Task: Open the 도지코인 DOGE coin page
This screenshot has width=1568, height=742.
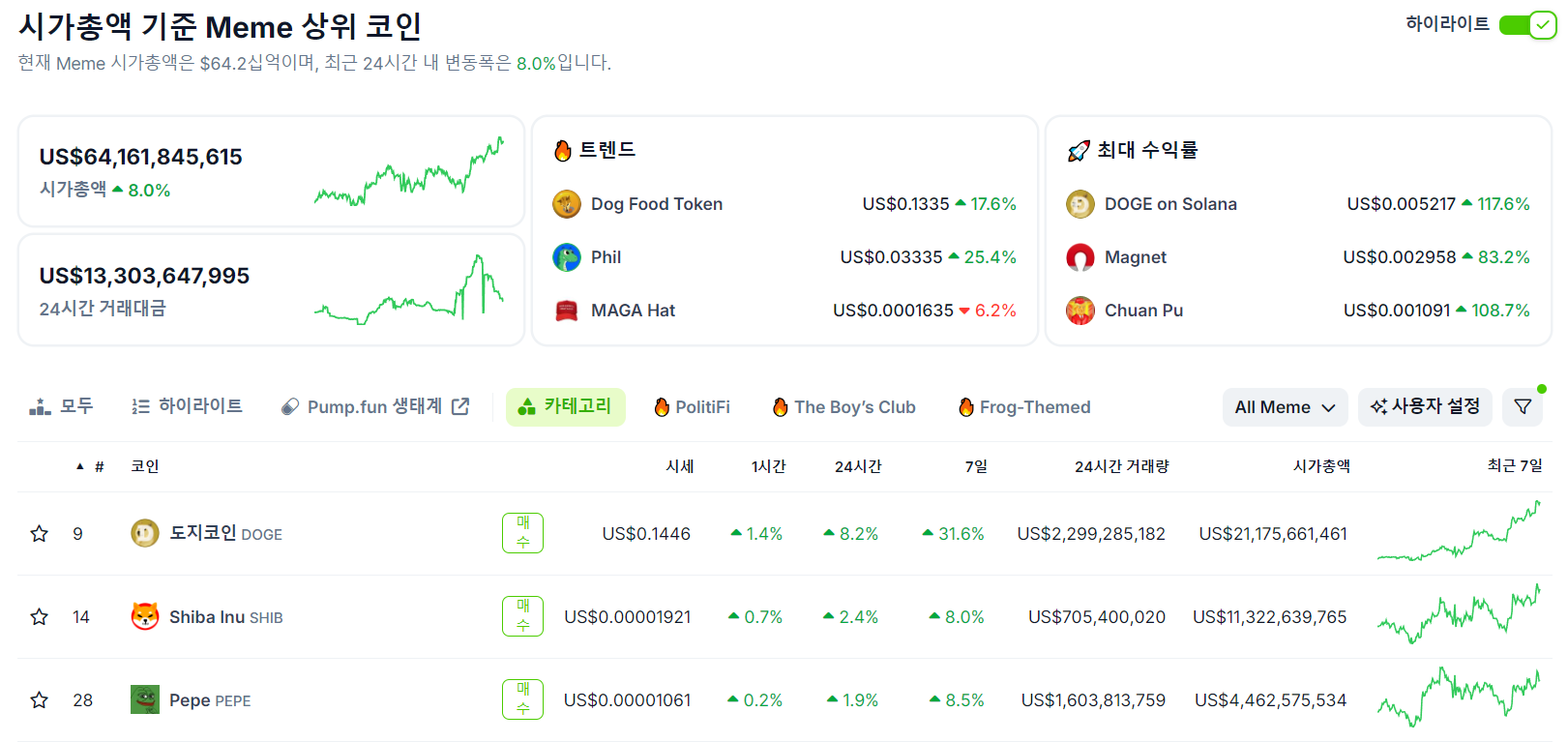Action: tap(226, 533)
